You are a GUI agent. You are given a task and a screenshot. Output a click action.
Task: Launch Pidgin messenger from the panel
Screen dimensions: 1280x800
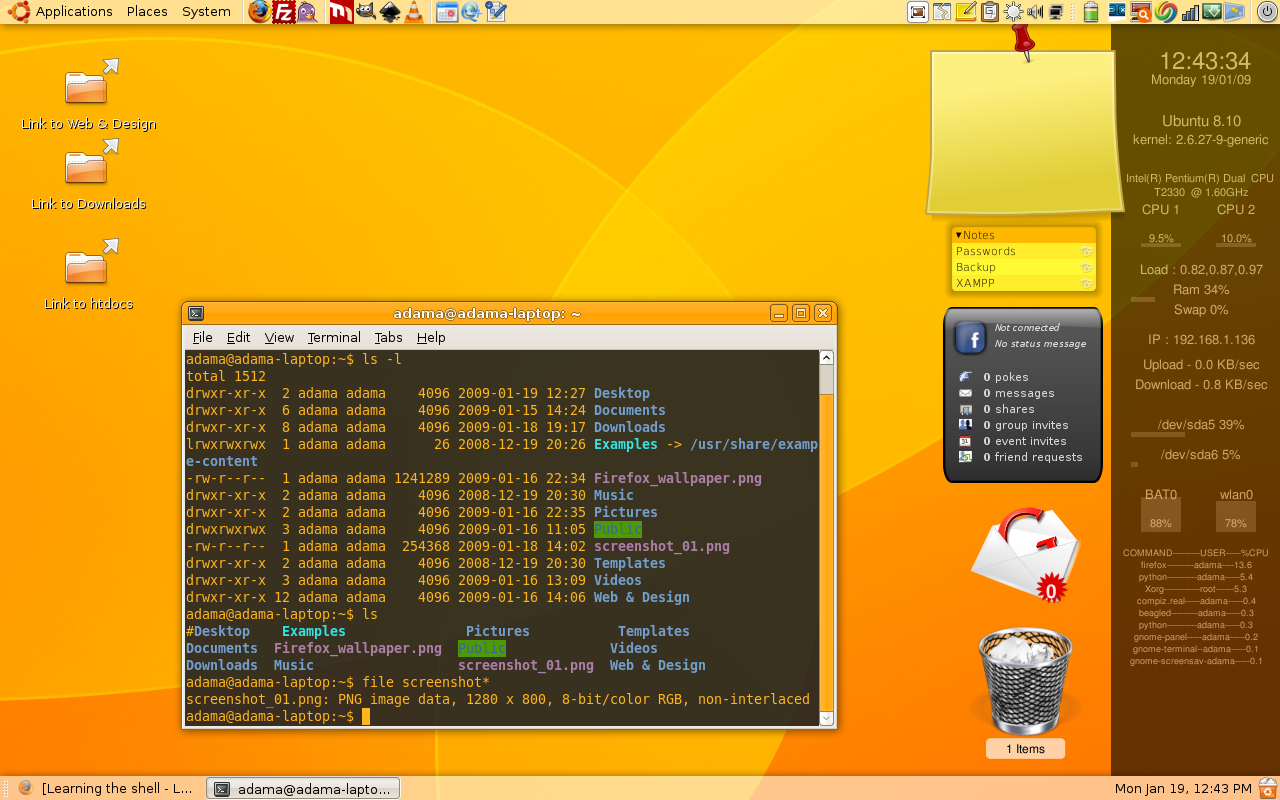[309, 12]
